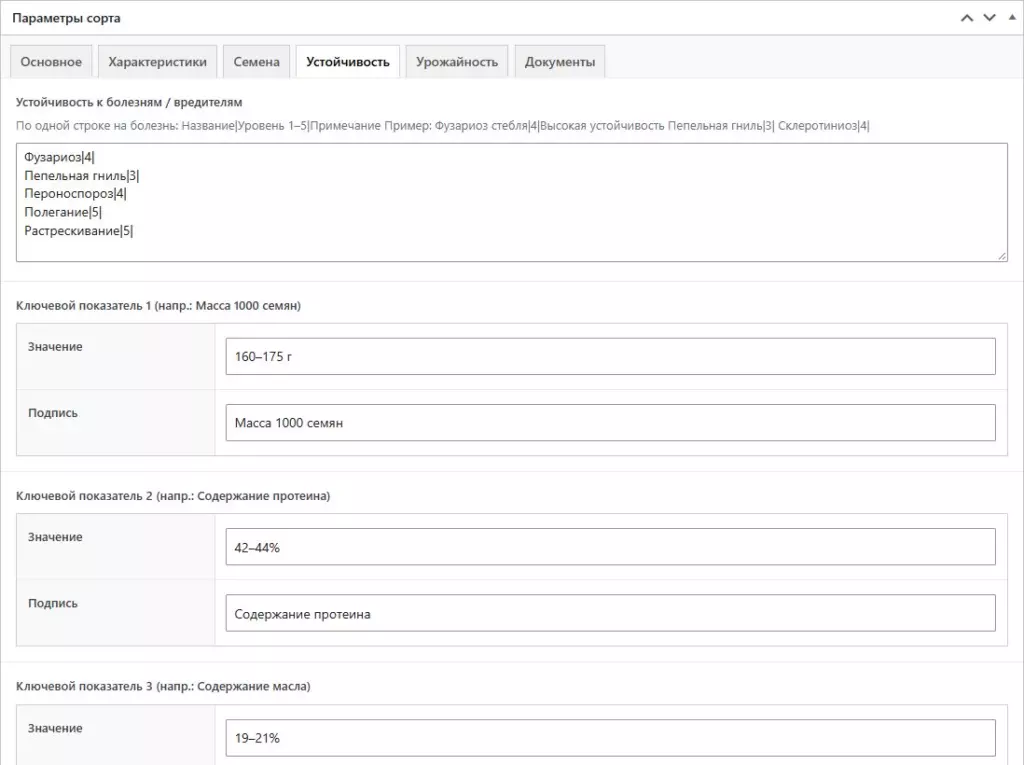Viewport: 1024px width, 765px height.
Task: Click into the disease resistance textarea
Action: (x=511, y=203)
